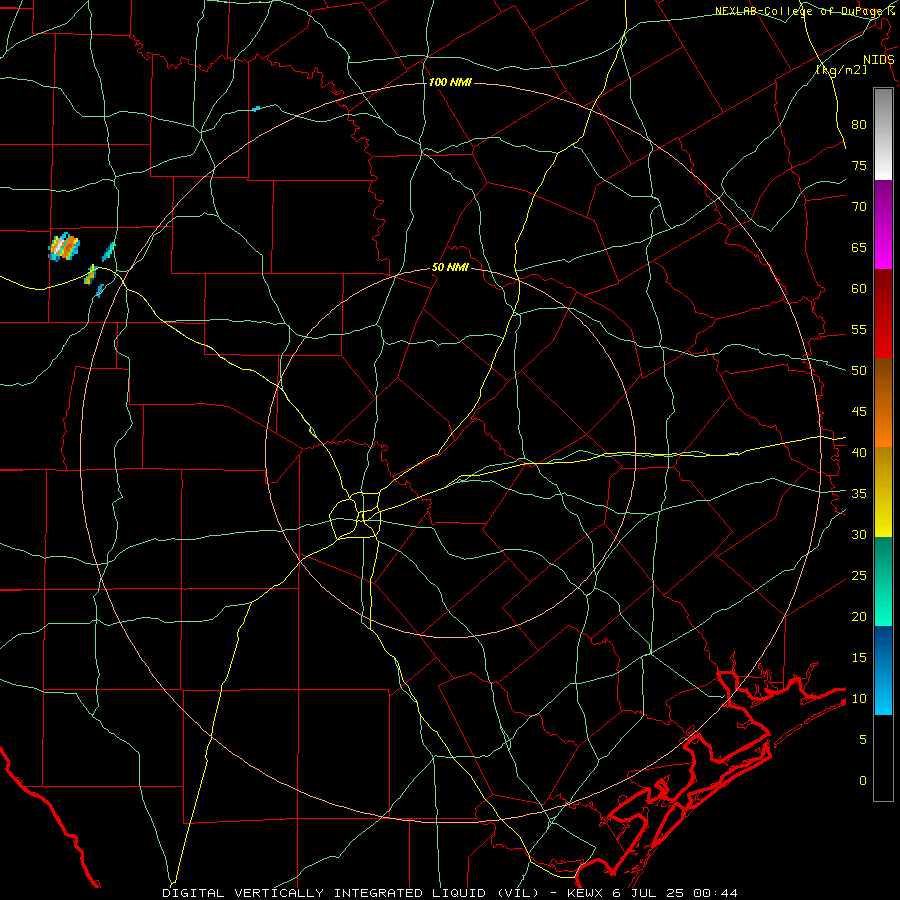Pick the black bottom segment of the color bar

(x=883, y=758)
